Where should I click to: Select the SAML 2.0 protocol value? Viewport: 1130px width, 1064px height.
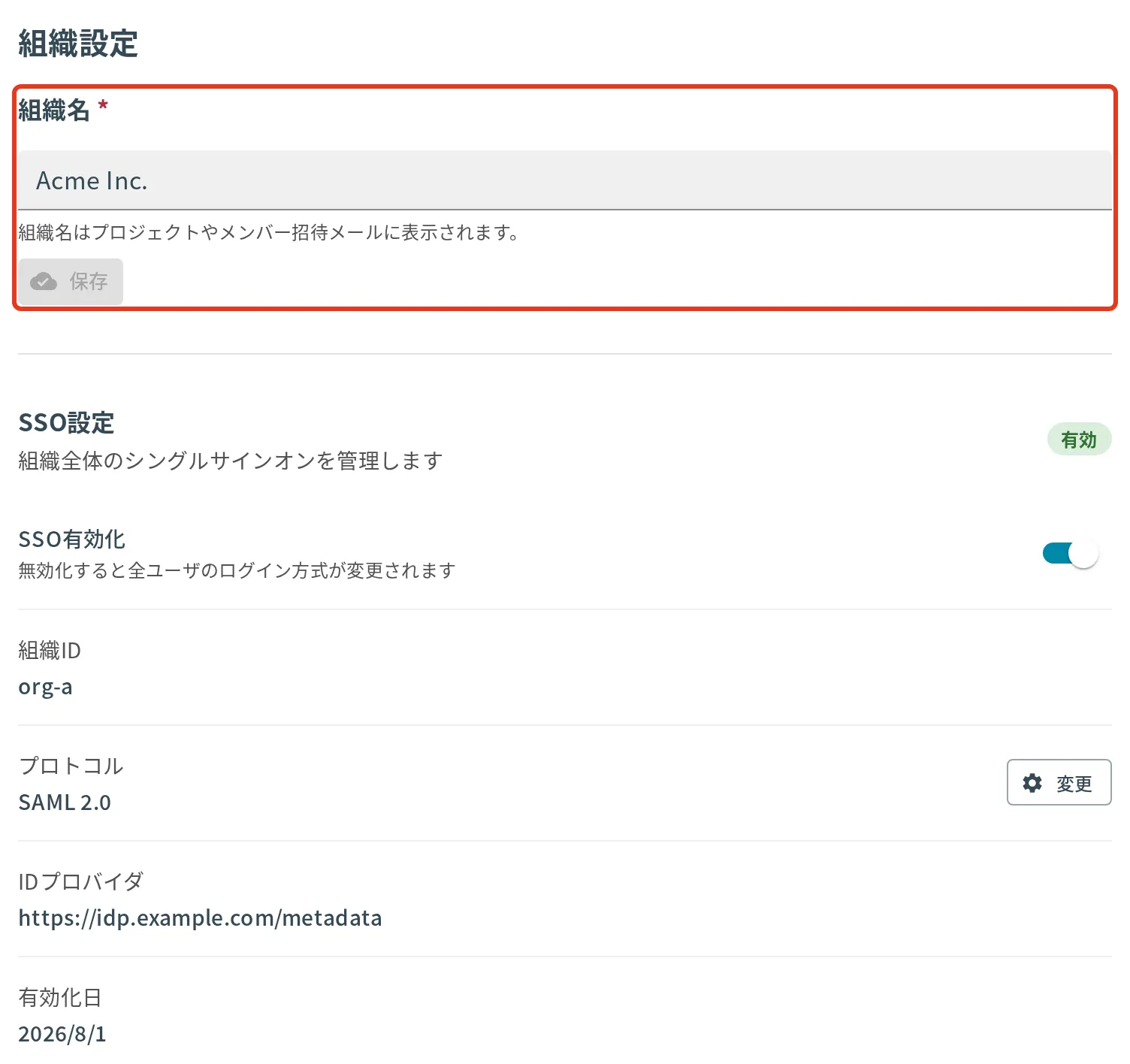click(65, 803)
